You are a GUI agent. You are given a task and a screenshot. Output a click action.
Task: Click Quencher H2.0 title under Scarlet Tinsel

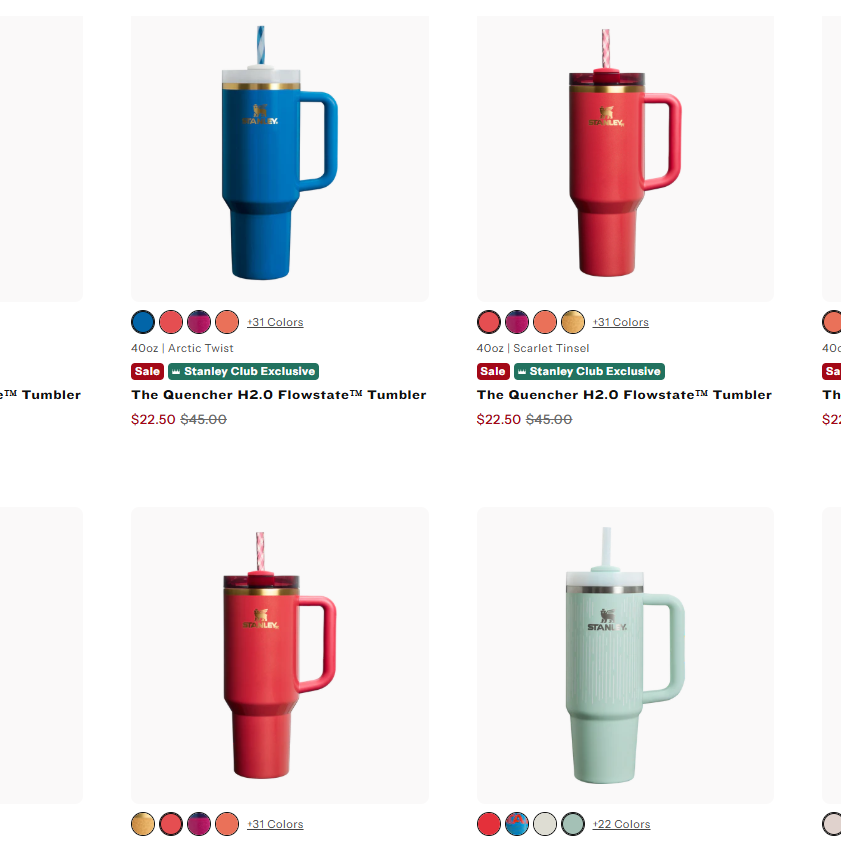(624, 395)
